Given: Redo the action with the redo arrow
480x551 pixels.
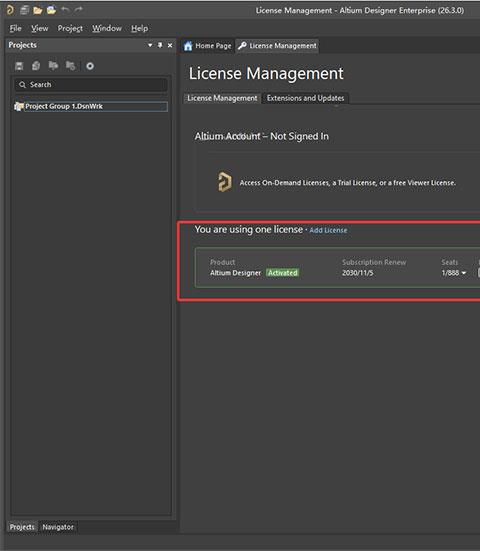Looking at the screenshot, I should pyautogui.click(x=78, y=10).
